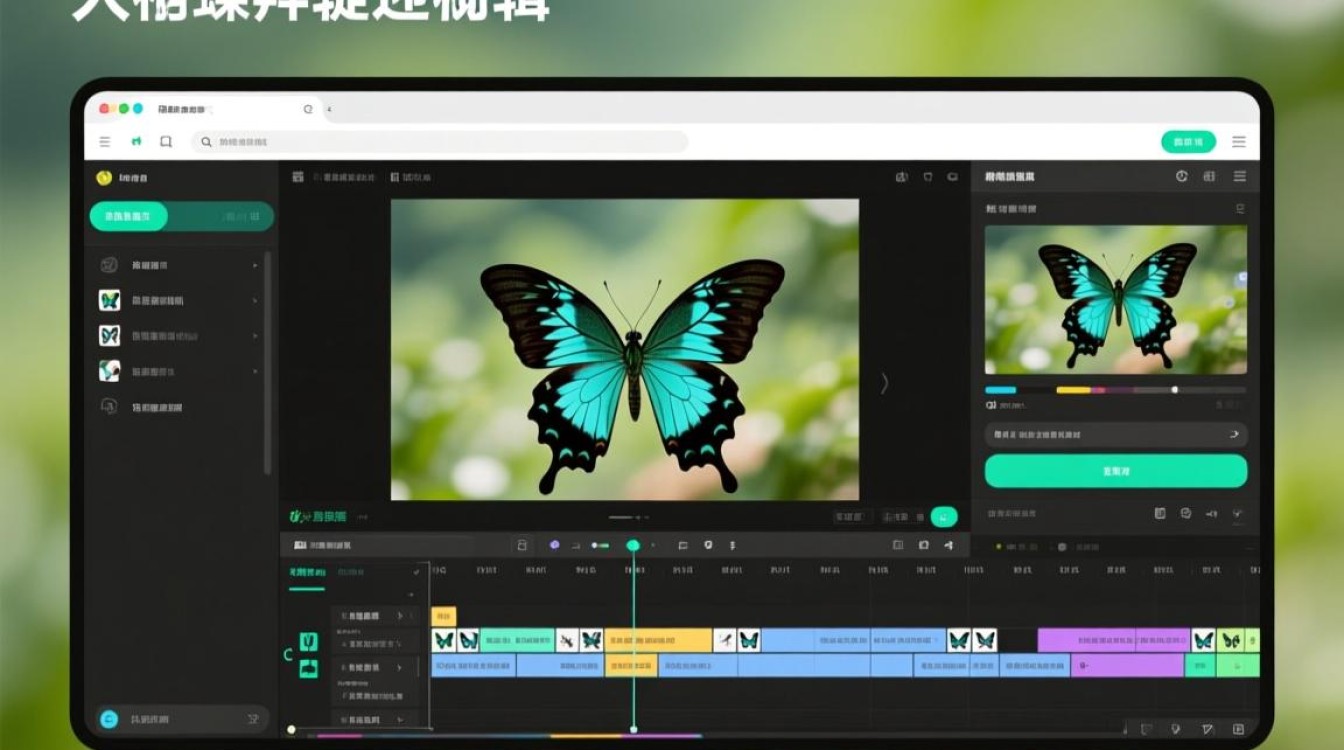Click the square bookmark icon next to search field

166,142
